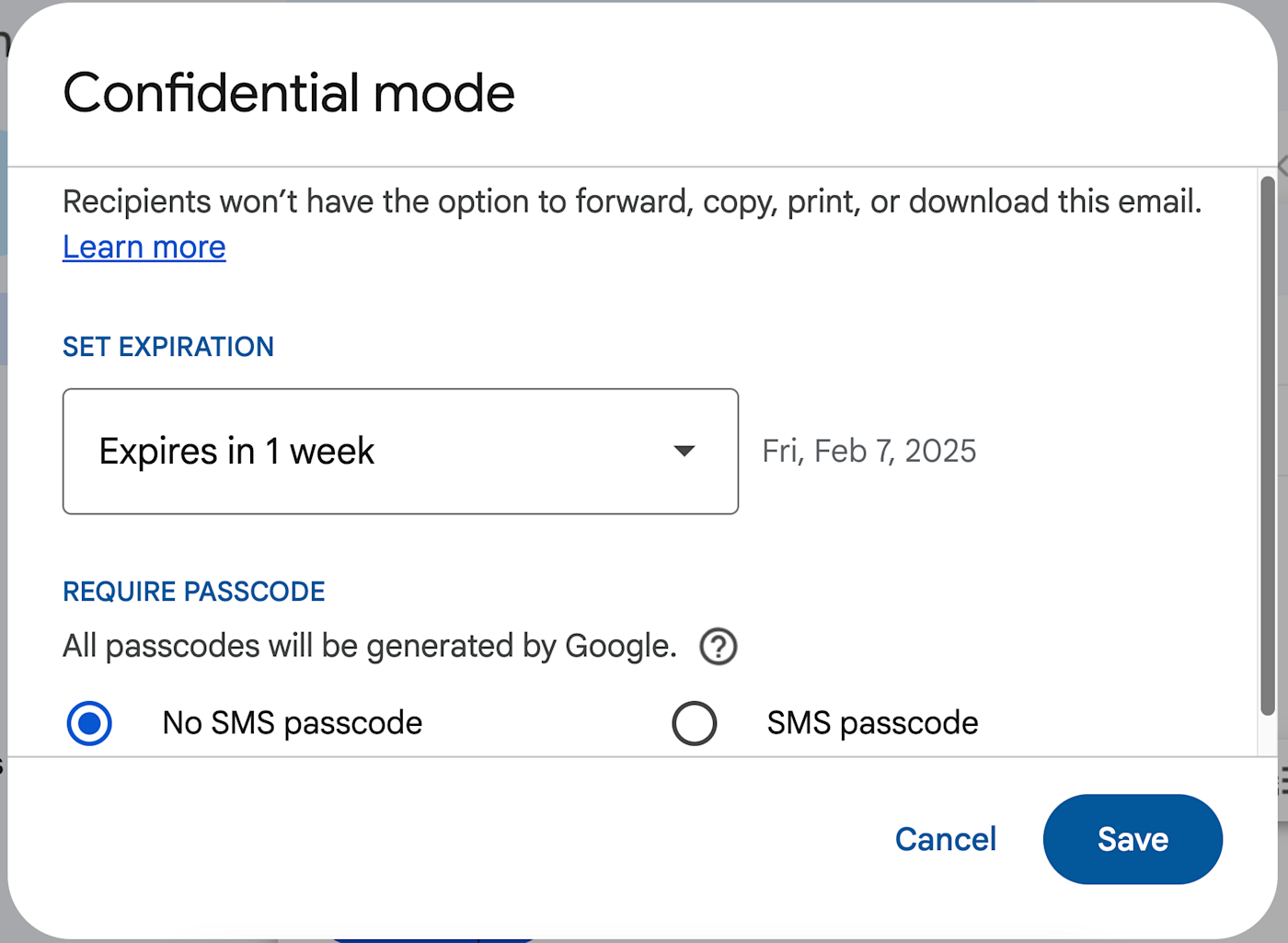The image size is (1288, 943).
Task: Open the Learn more link
Action: click(144, 247)
